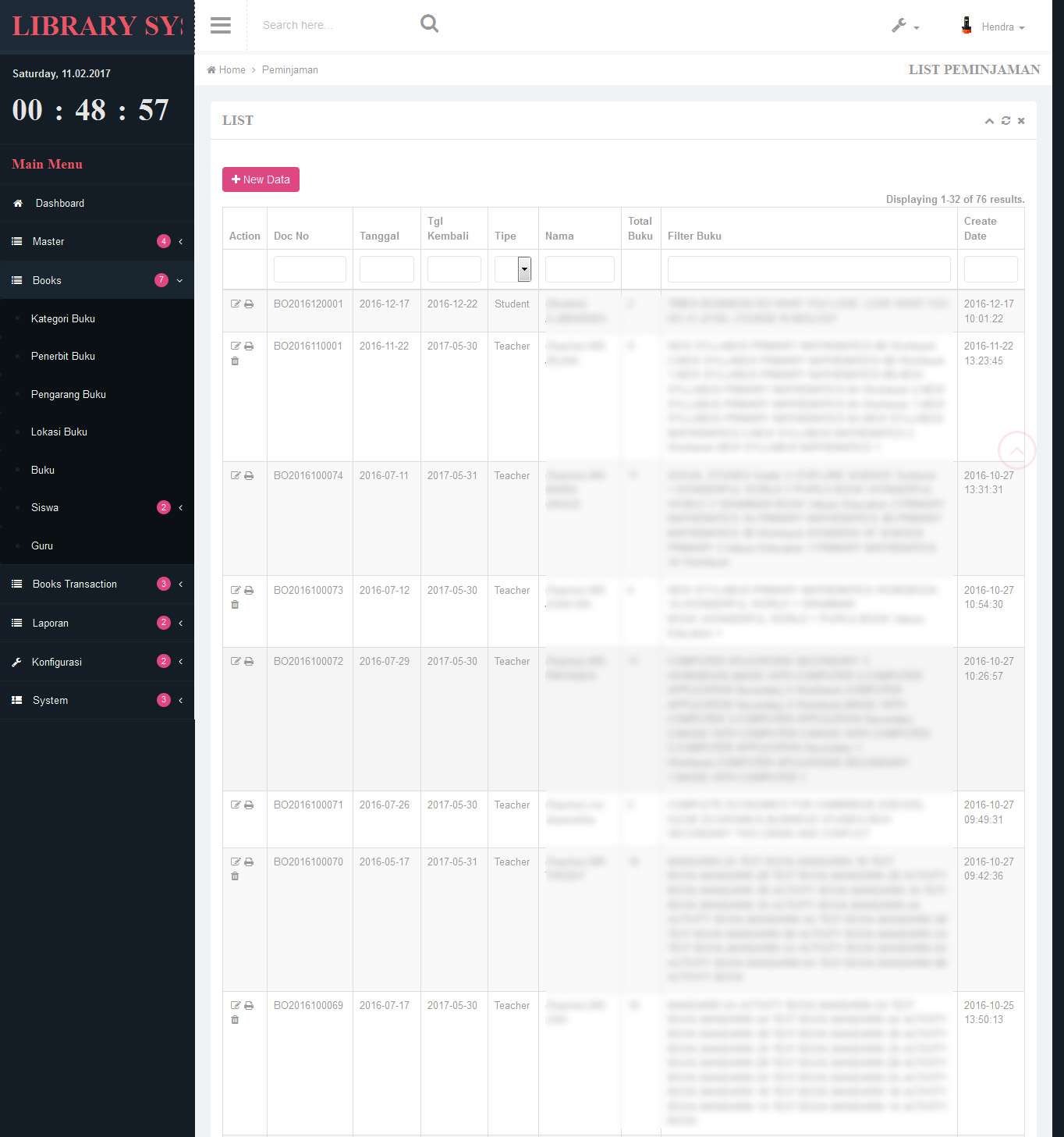This screenshot has width=1064, height=1137.
Task: Click the refresh icon in LIST panel
Action: (1005, 121)
